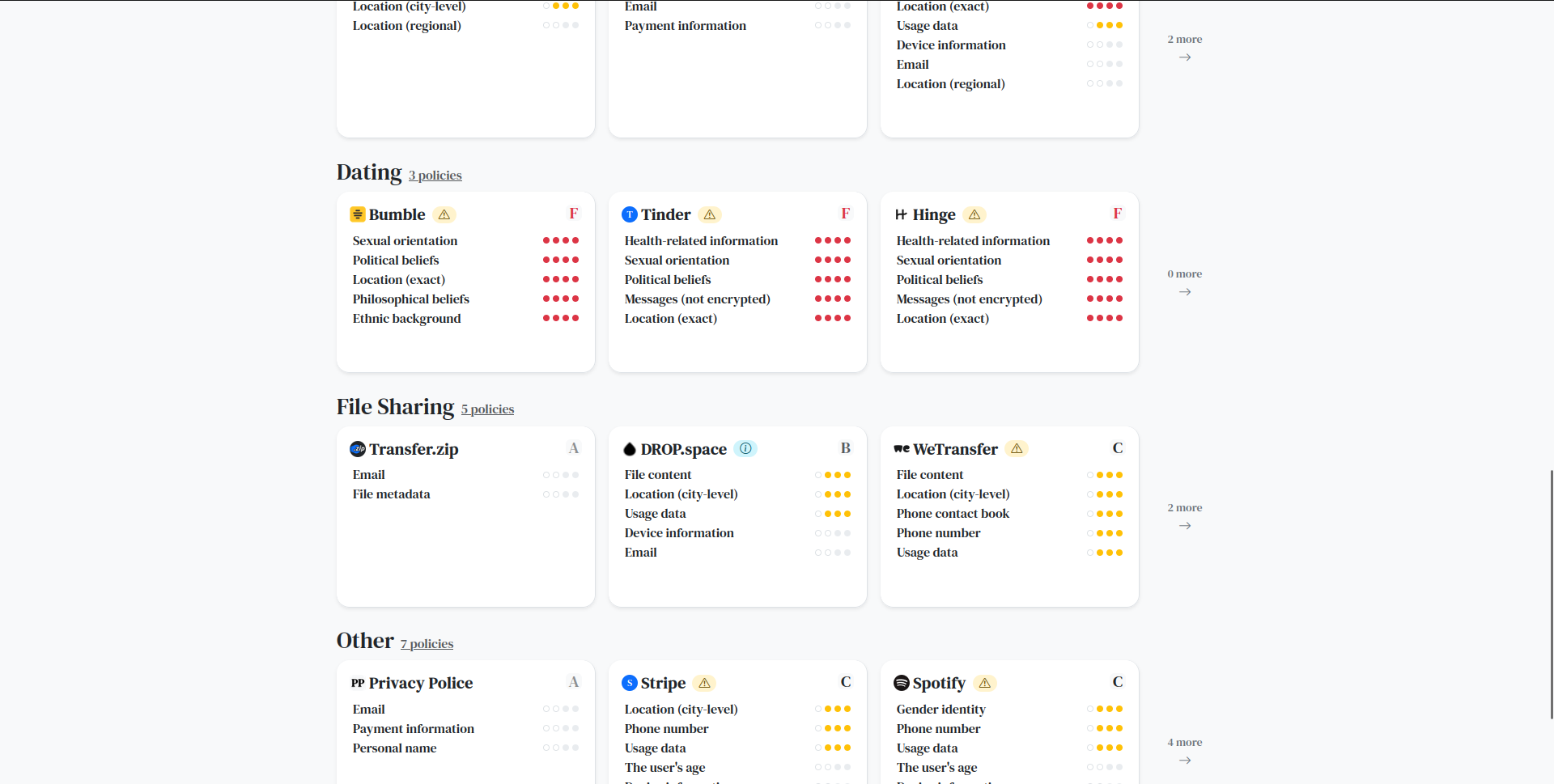The width and height of the screenshot is (1554, 784).
Task: Click the warning triangle next to Tinder
Action: [x=710, y=214]
